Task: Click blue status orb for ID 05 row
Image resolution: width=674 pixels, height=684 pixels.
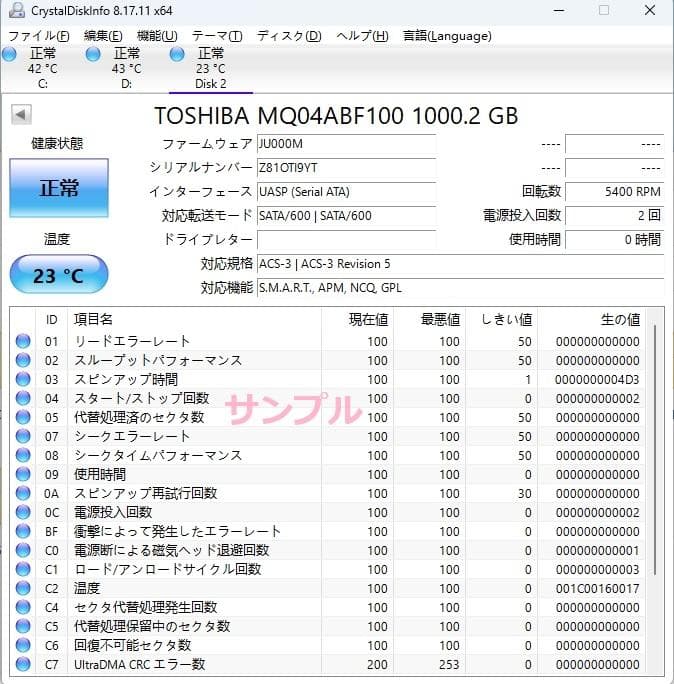Action: click(x=23, y=417)
